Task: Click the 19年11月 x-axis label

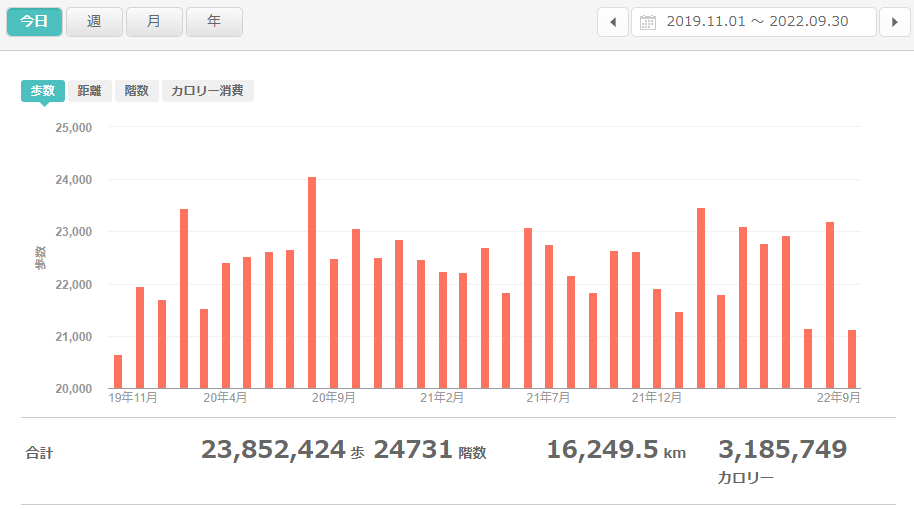Action: [133, 398]
